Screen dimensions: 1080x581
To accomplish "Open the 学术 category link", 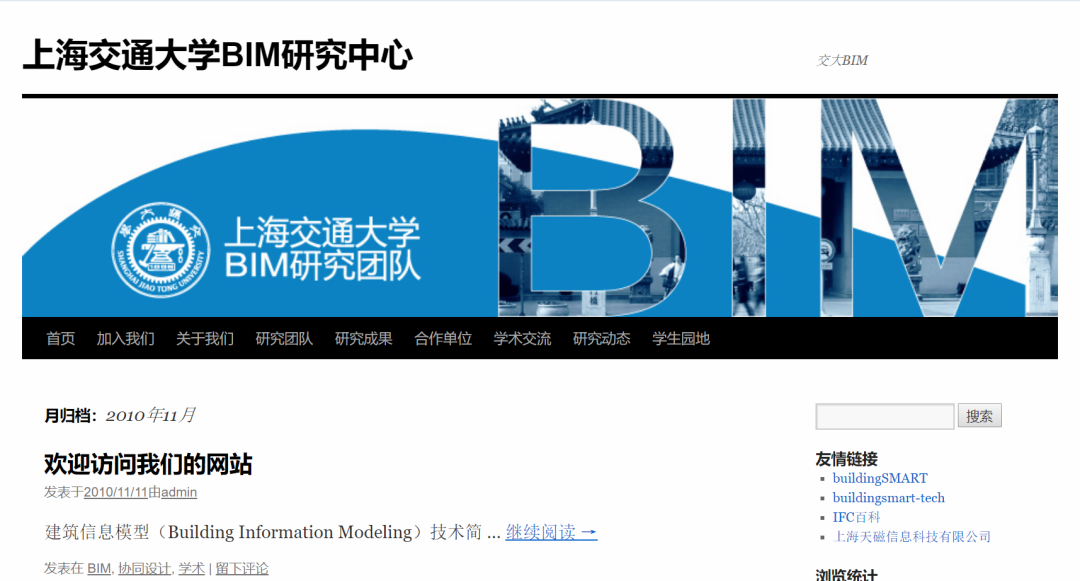I will (191, 569).
